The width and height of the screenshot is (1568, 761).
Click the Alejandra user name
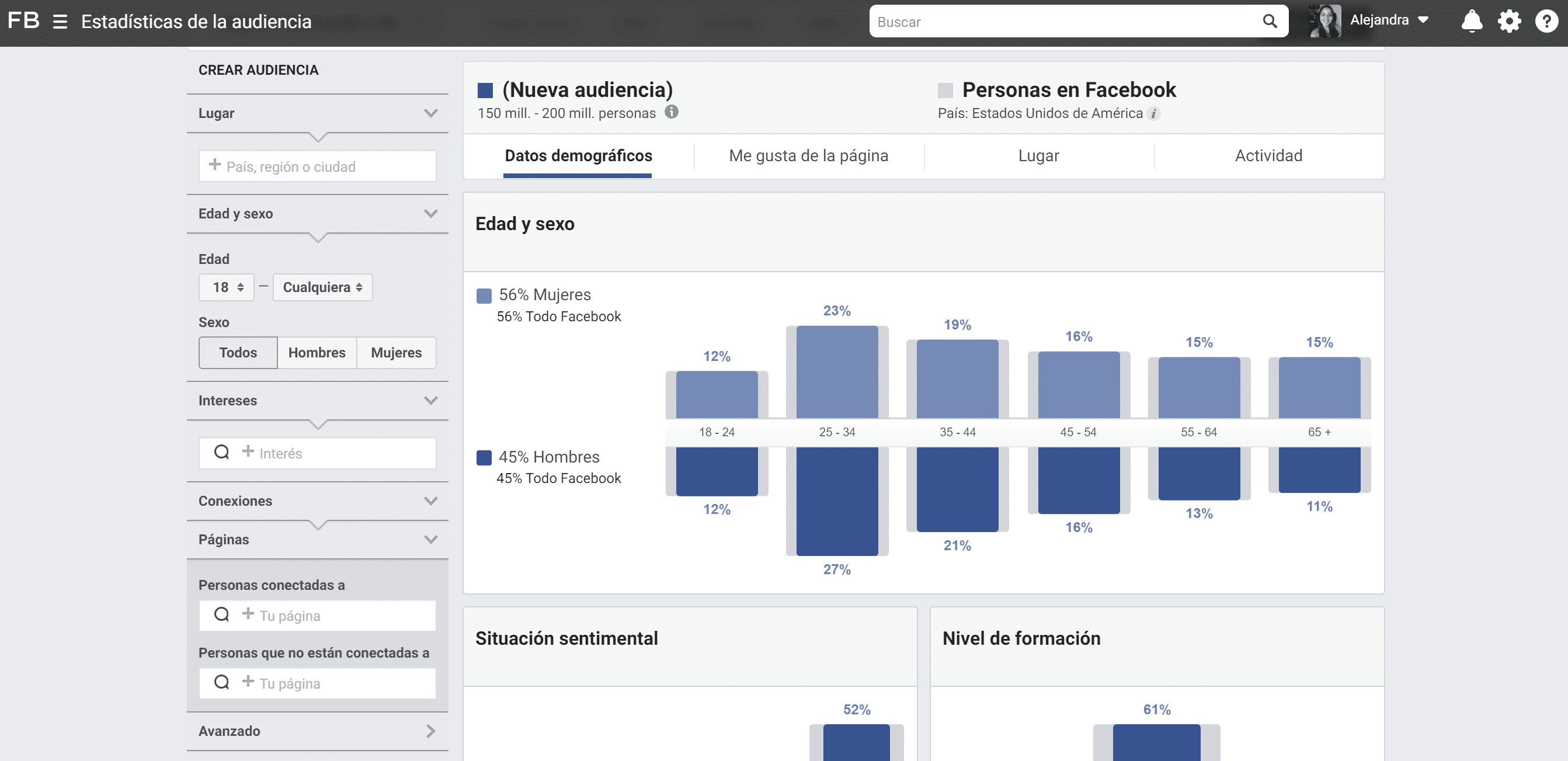(1379, 20)
